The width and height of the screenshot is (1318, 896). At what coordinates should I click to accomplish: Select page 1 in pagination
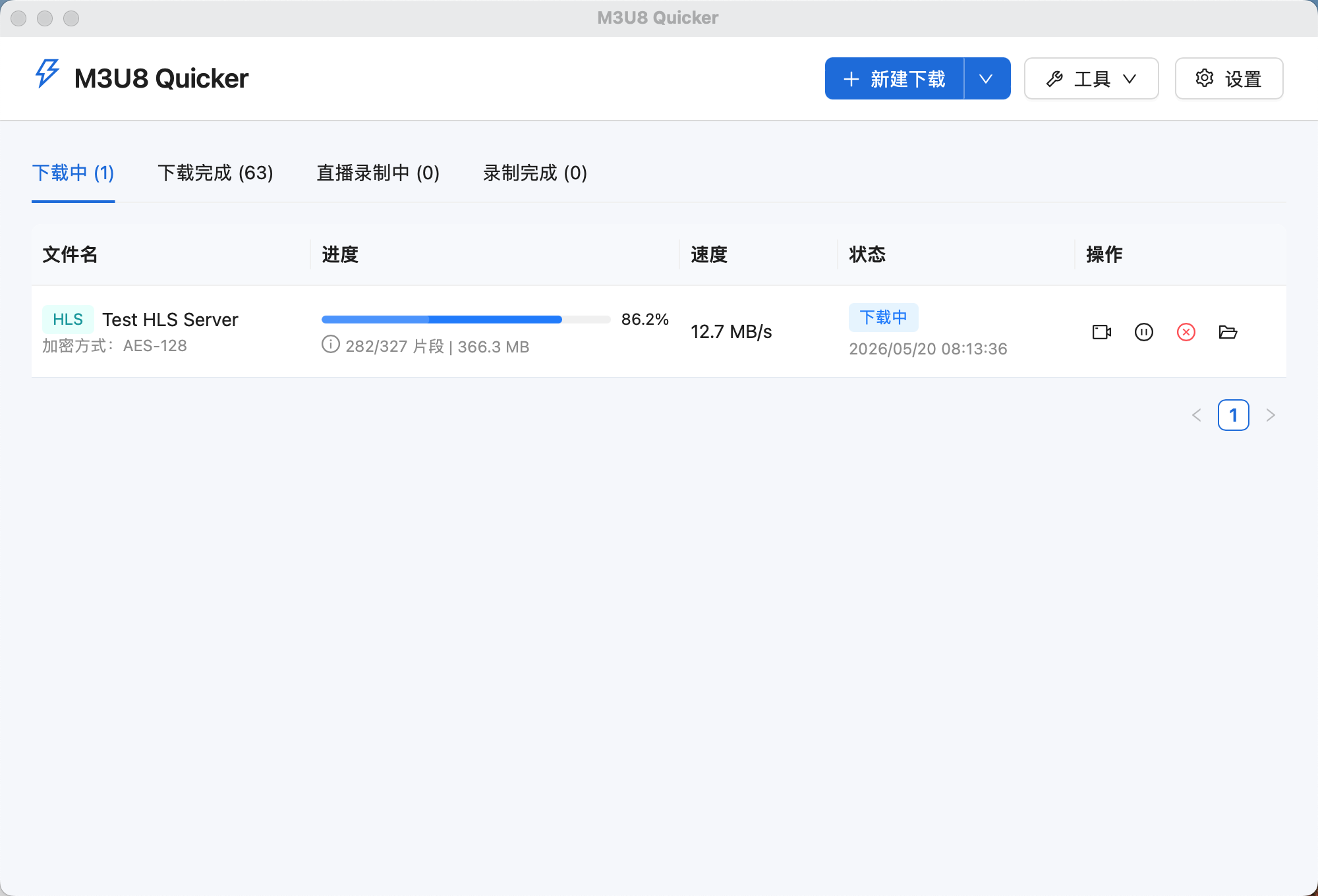(x=1234, y=415)
